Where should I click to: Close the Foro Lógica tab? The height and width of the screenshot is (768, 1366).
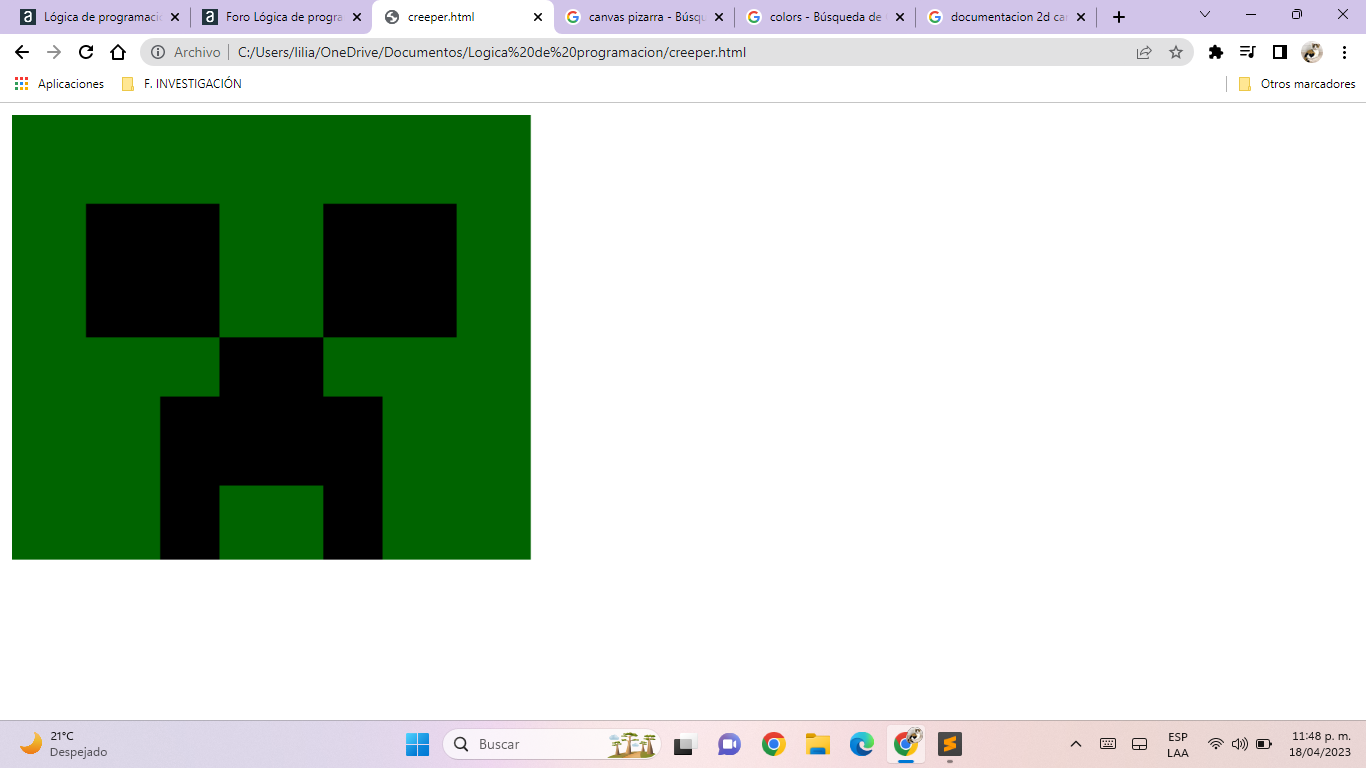pos(357,17)
